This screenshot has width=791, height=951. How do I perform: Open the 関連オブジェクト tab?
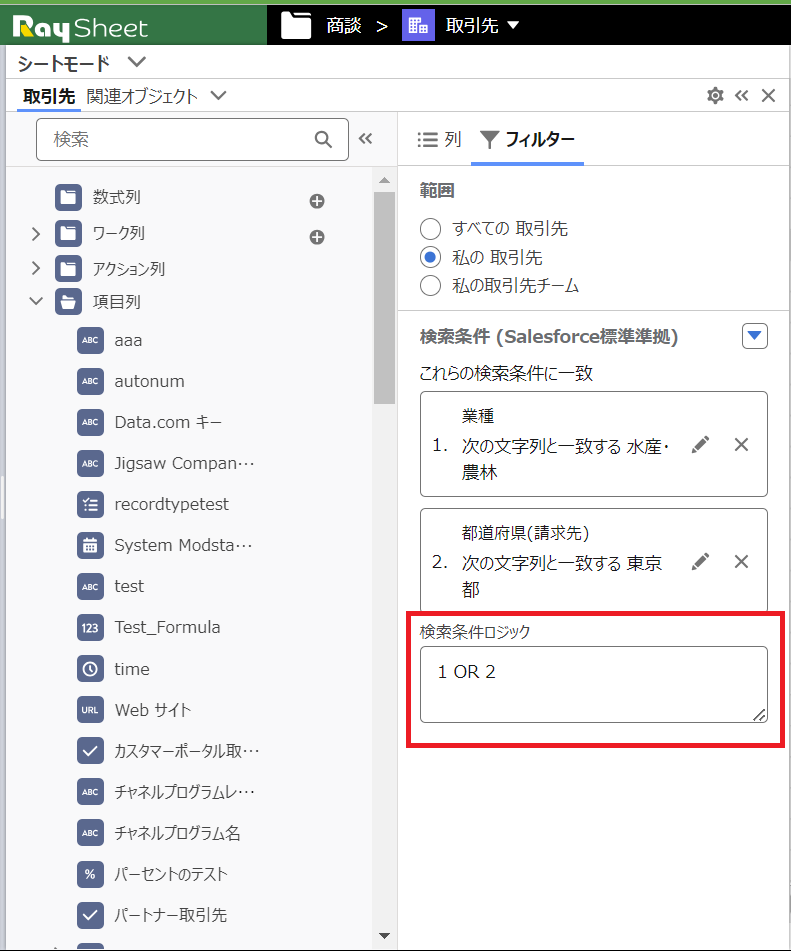coord(142,96)
